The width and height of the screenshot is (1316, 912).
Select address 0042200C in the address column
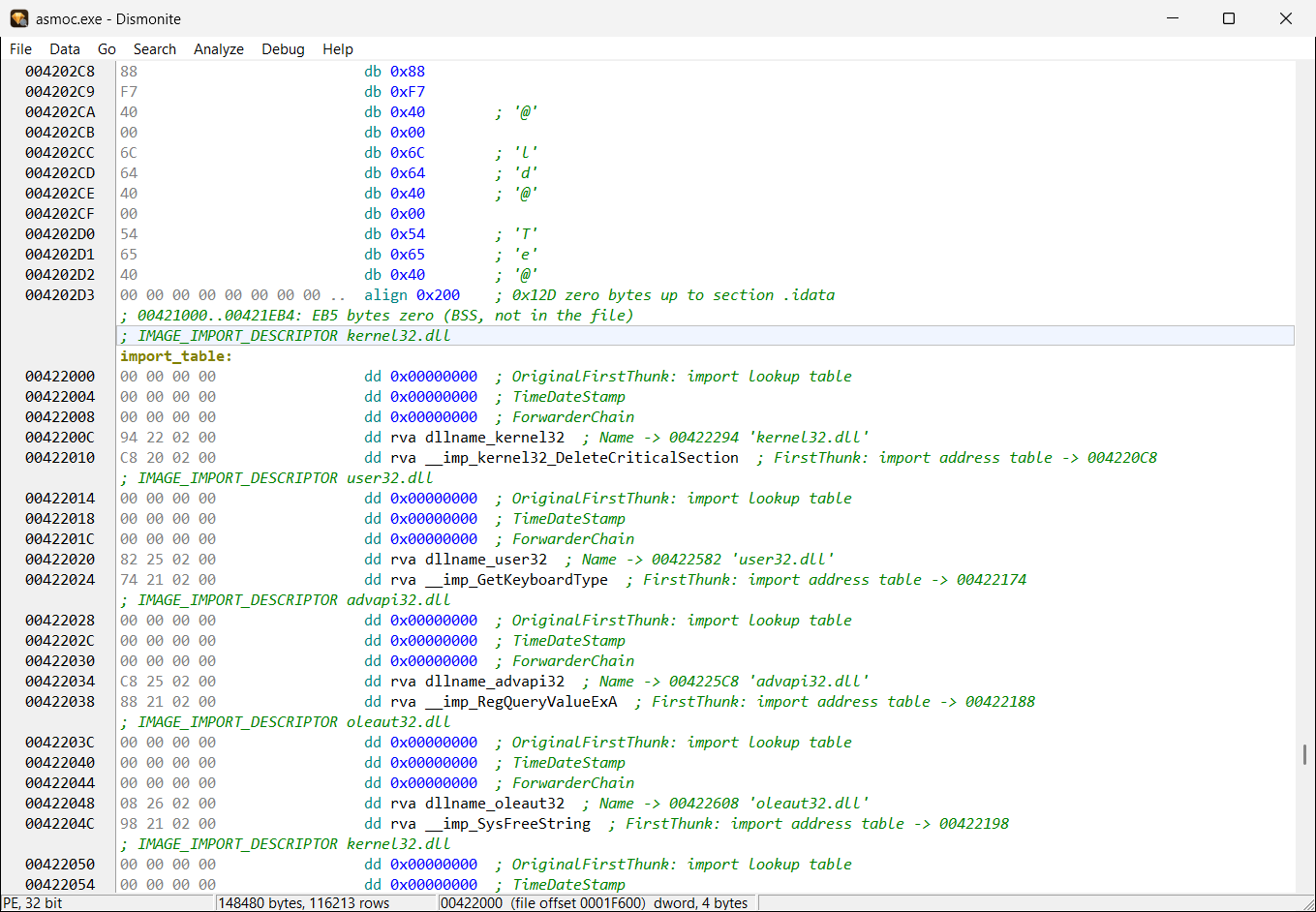60,438
